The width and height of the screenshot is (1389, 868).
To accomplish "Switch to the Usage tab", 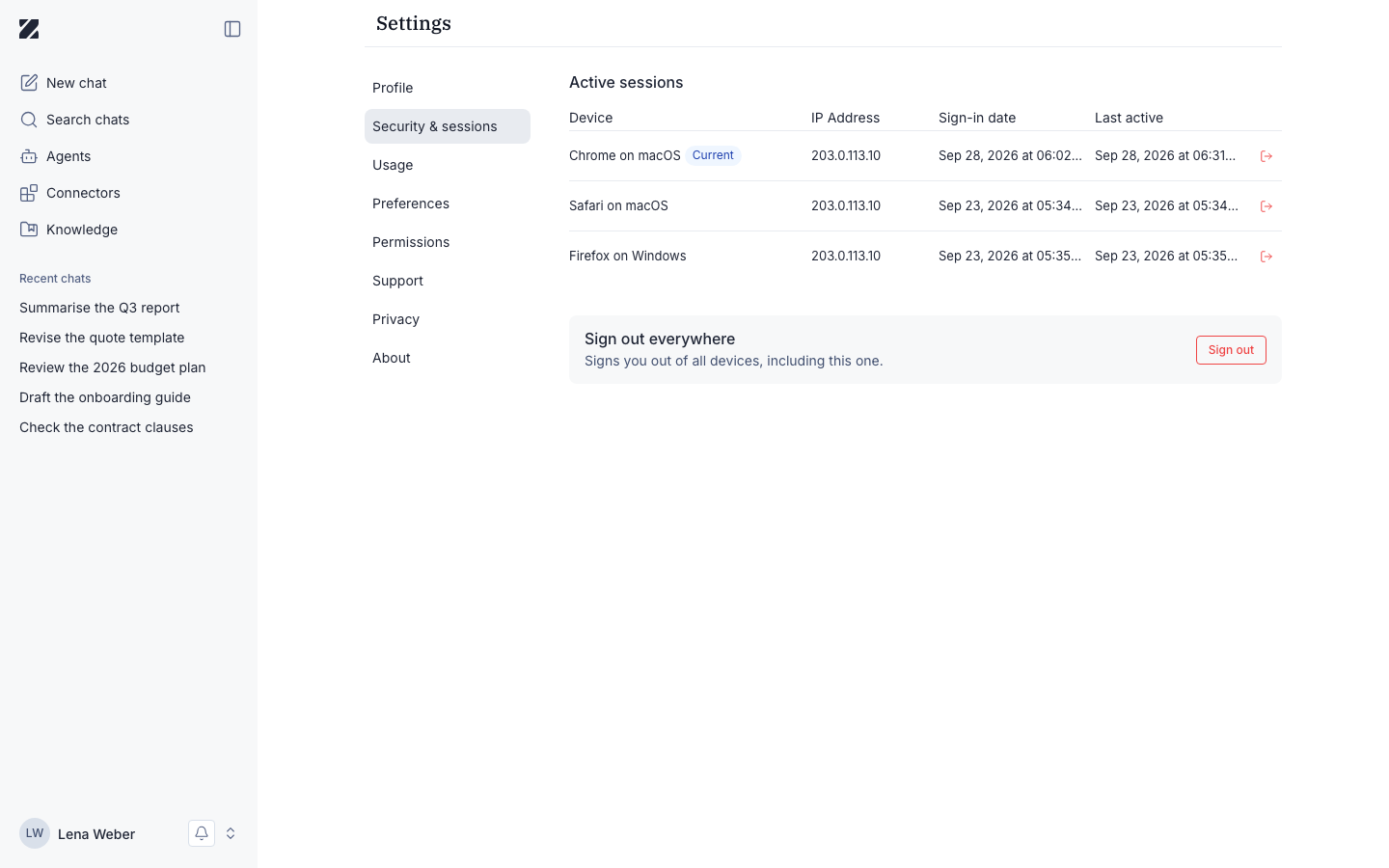I will pos(448,165).
